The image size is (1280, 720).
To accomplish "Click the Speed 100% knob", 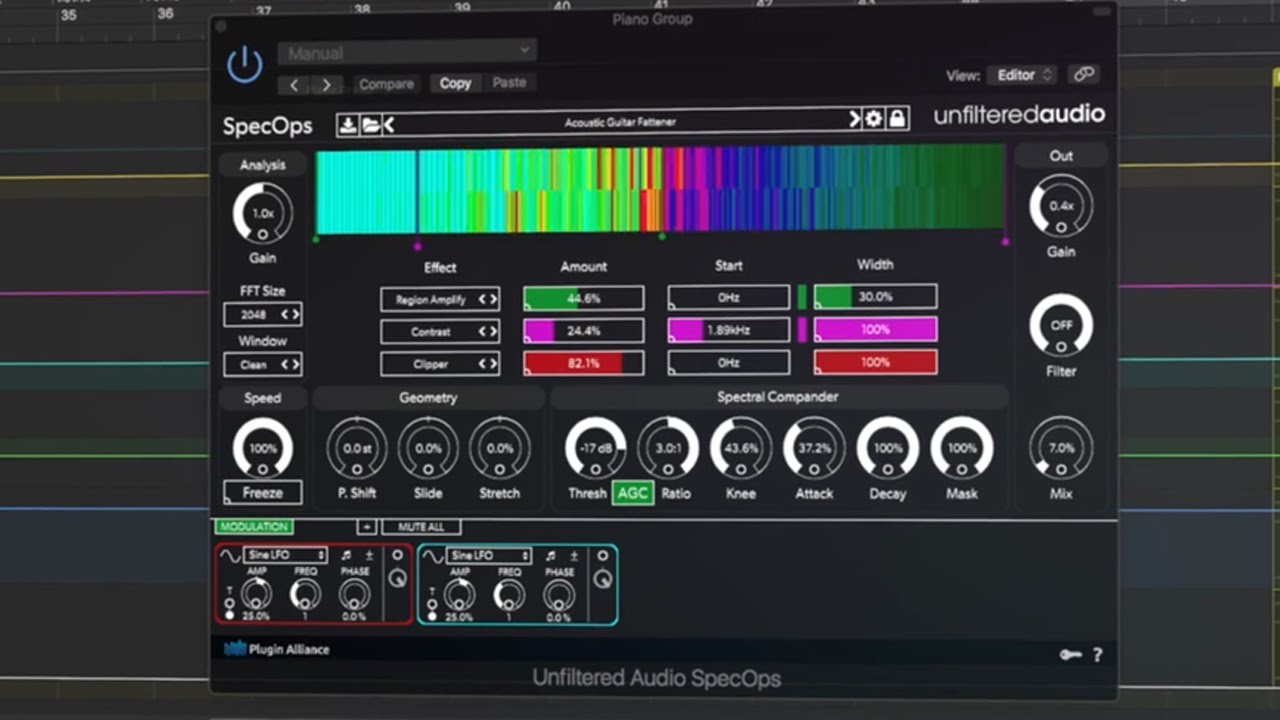I will click(263, 448).
